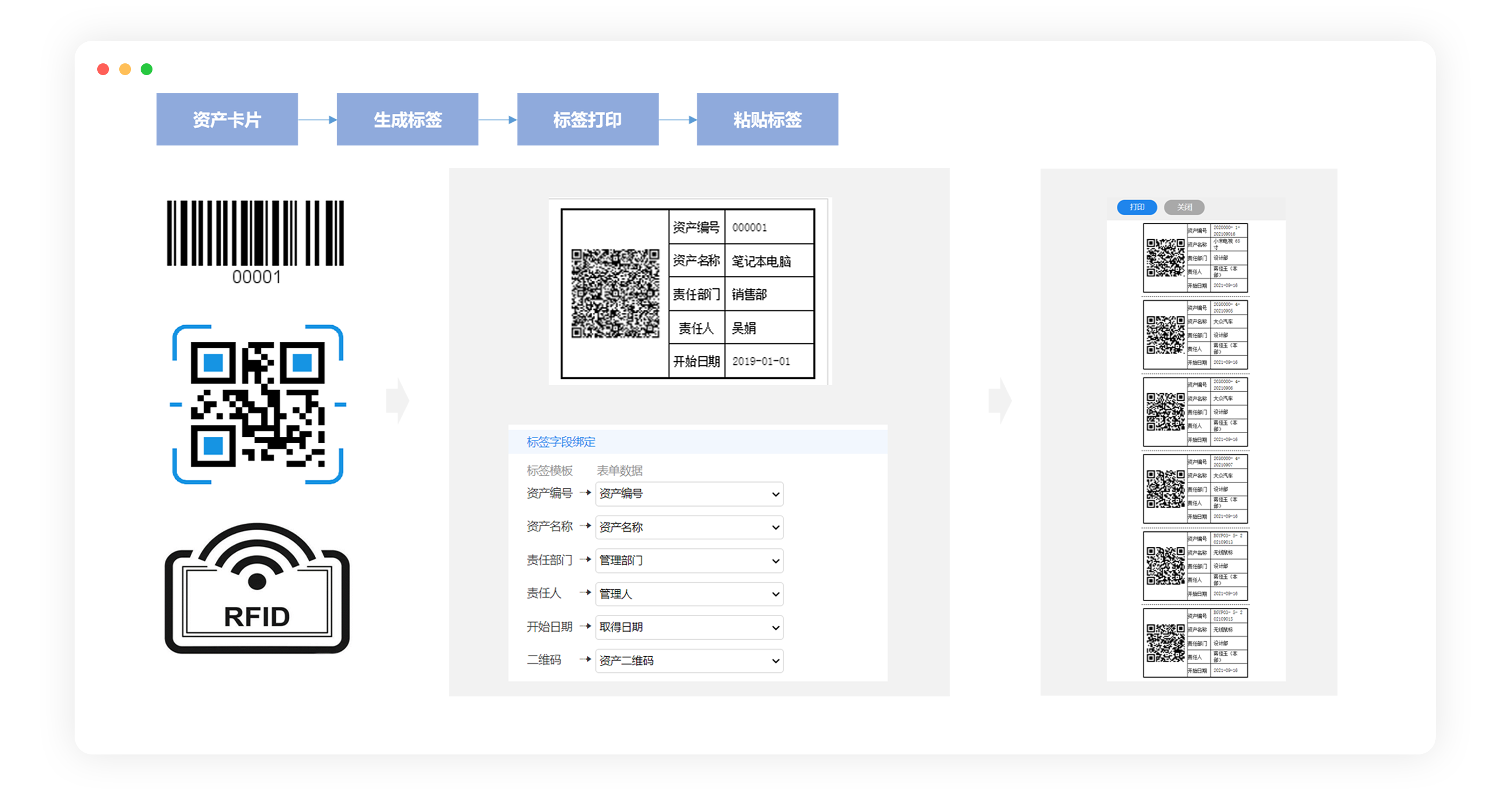Viewport: 1512px width, 799px height.
Task: Open the 资产编号 field binding dropdown
Action: tap(689, 494)
